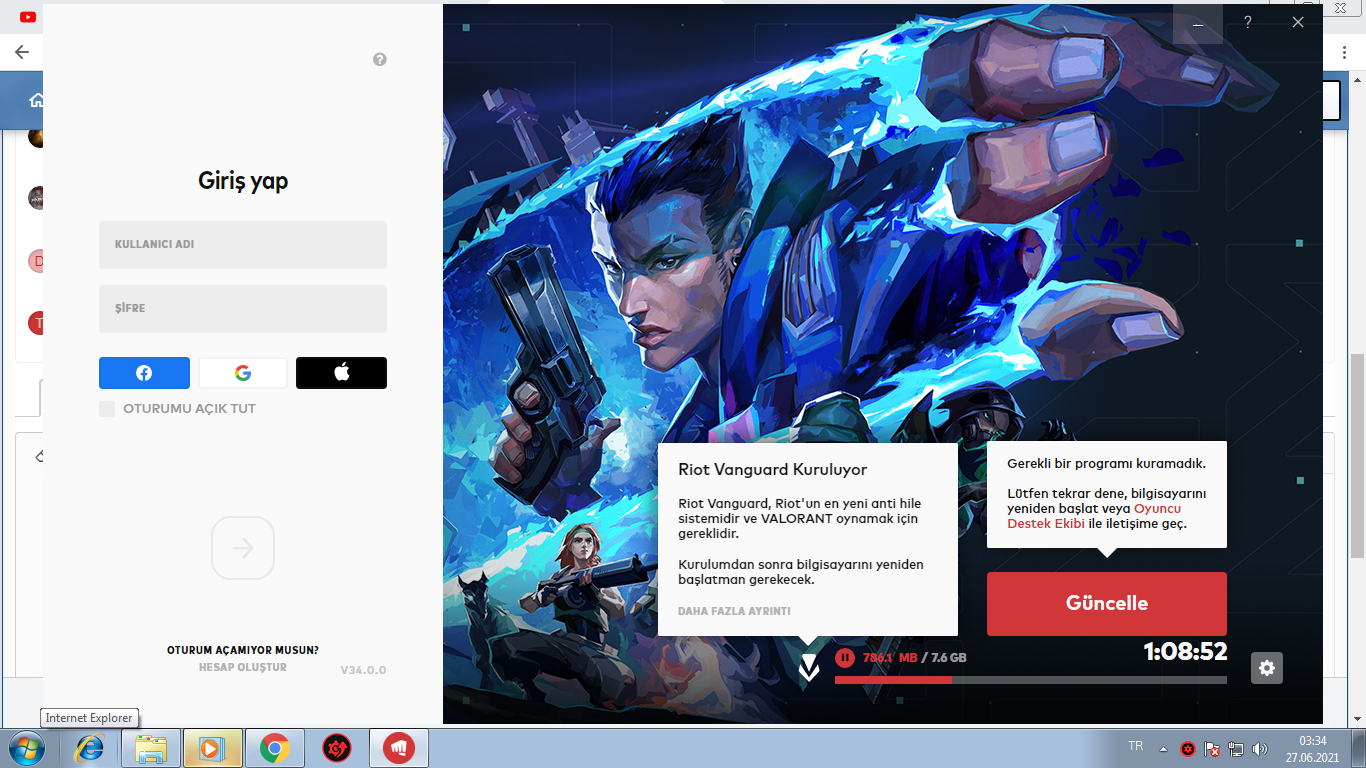The image size is (1366, 768).
Task: Sign in with Google
Action: point(243,373)
